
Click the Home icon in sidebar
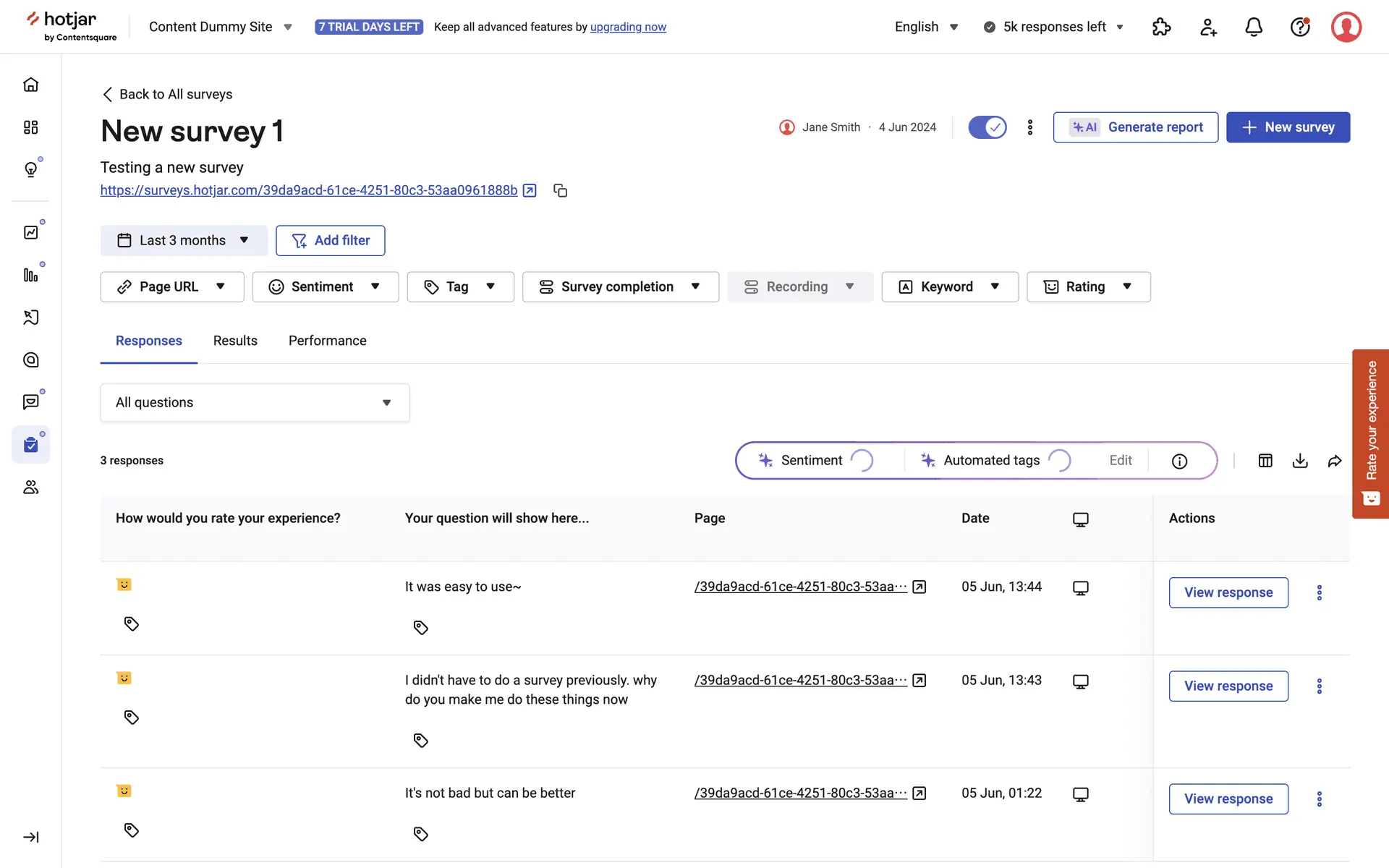point(30,85)
